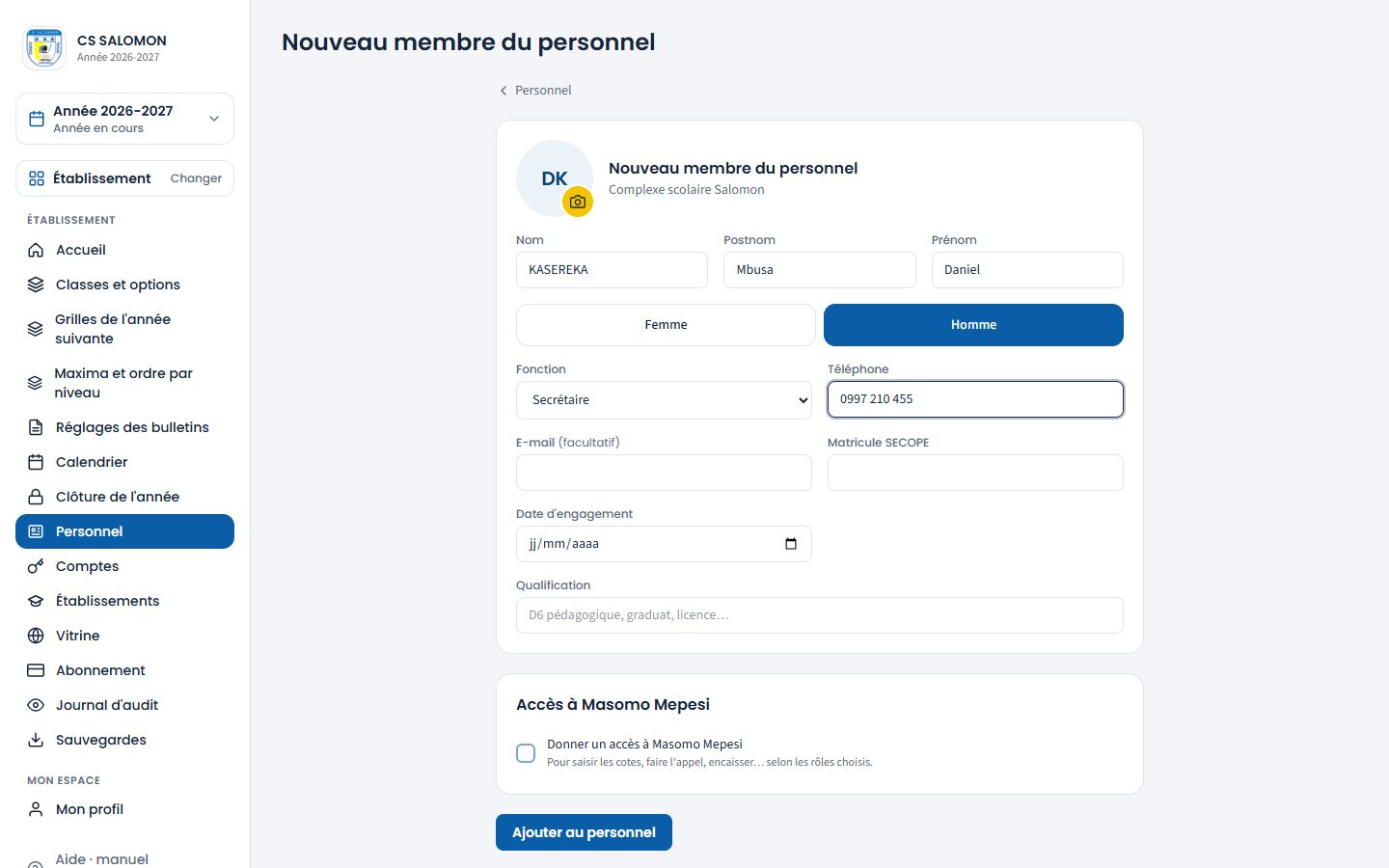The image size is (1389, 868).
Task: Click the Maxima et ordre par niveau icon
Action: pyautogui.click(x=36, y=383)
